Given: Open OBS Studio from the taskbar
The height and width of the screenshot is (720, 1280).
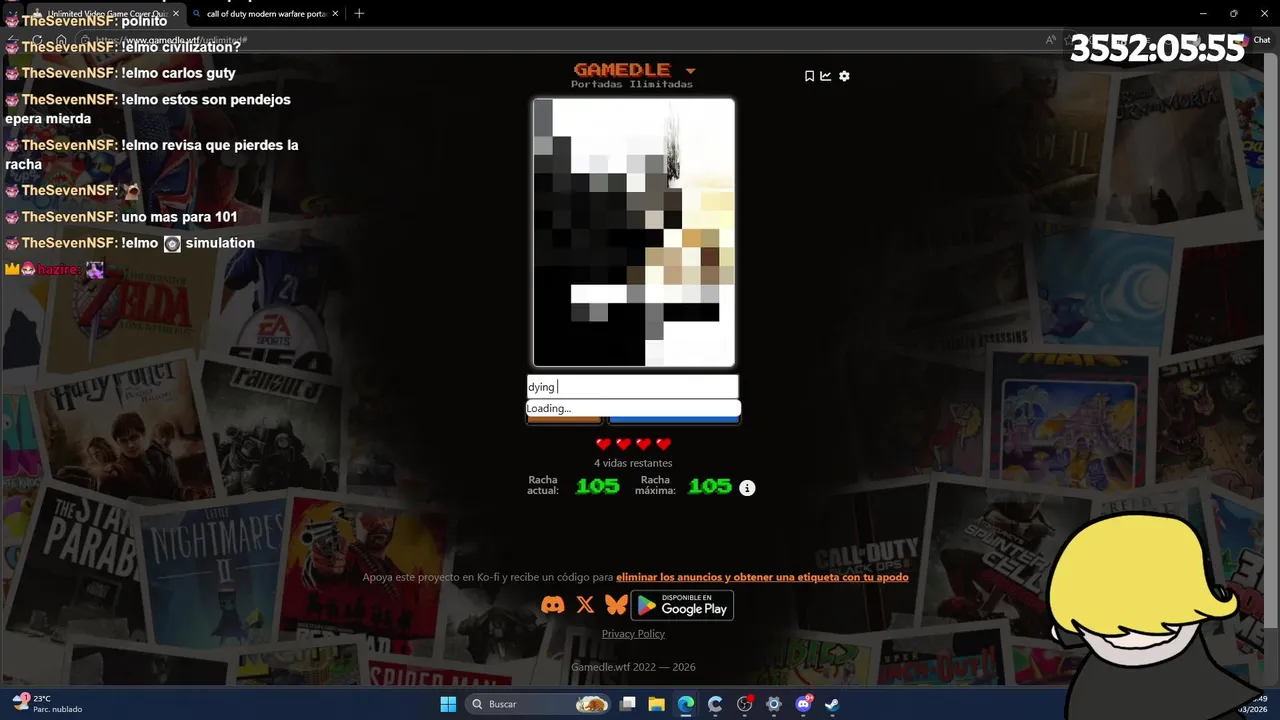Looking at the screenshot, I should pyautogui.click(x=745, y=704).
